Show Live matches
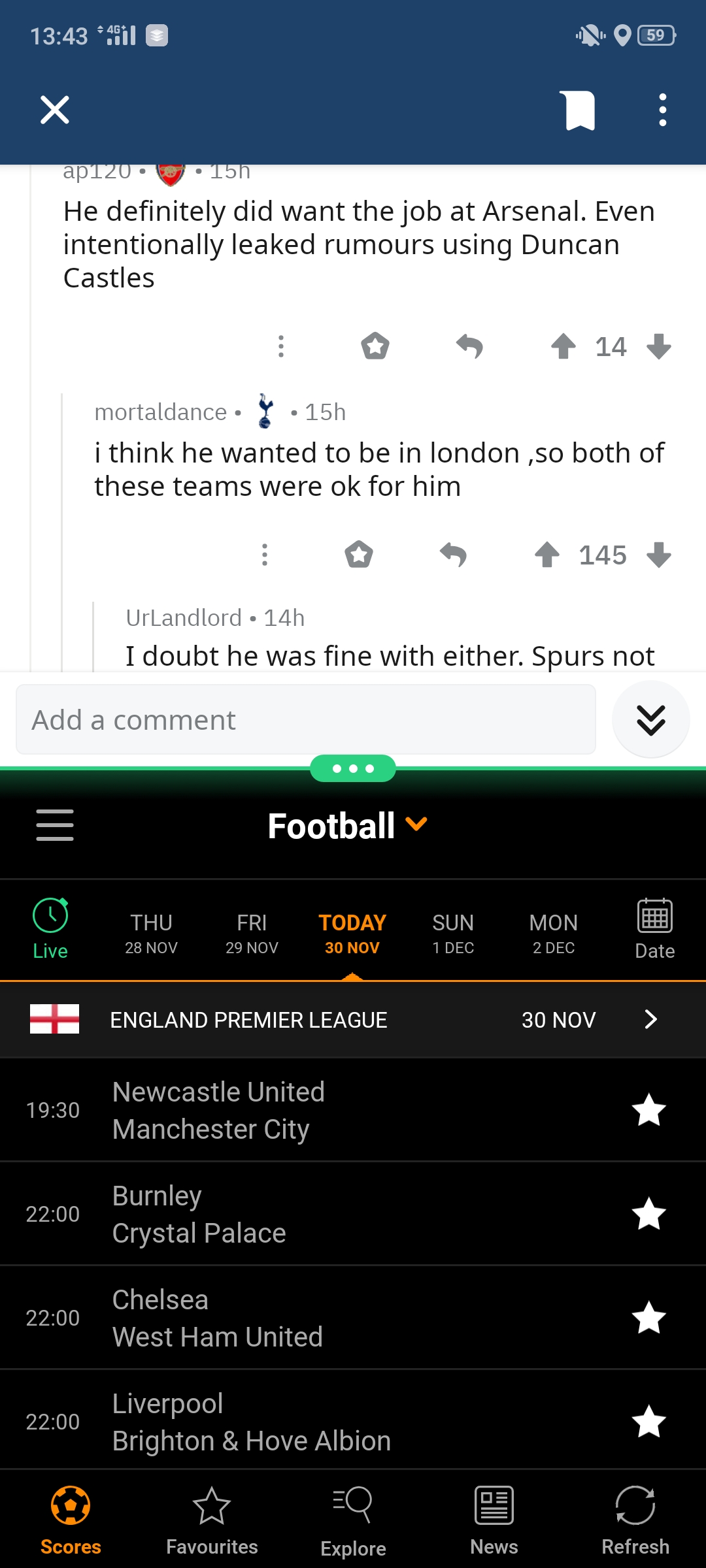706x1568 pixels. point(50,929)
